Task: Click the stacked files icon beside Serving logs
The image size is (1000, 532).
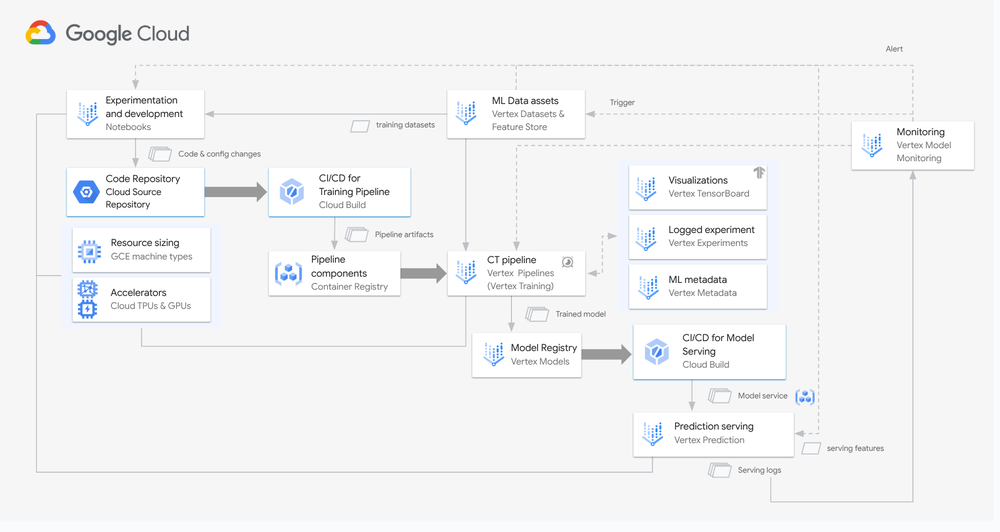Action: 719,471
